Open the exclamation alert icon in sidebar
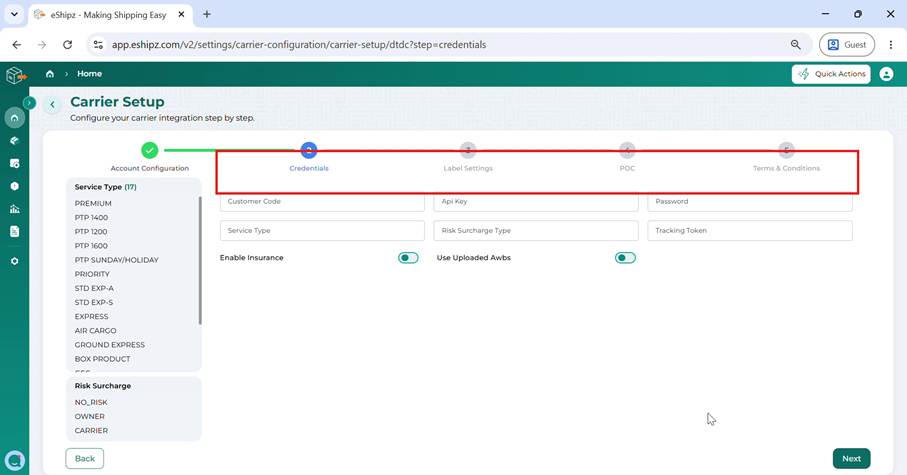This screenshot has height=475, width=907. pos(14,186)
